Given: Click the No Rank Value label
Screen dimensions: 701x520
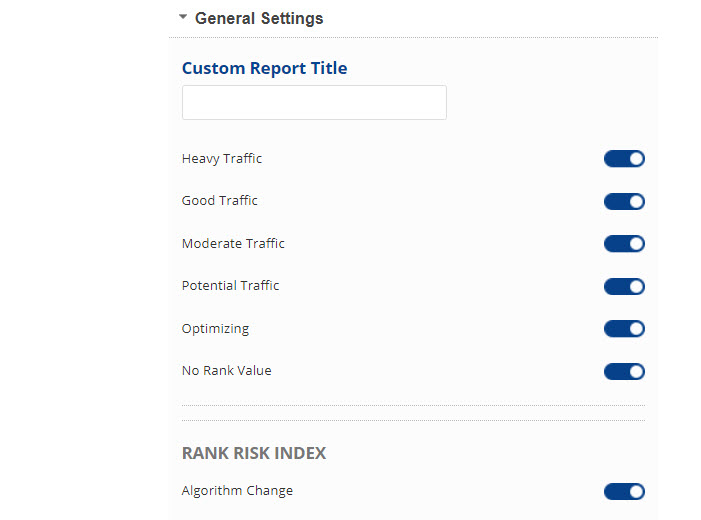Looking at the screenshot, I should click(x=227, y=370).
